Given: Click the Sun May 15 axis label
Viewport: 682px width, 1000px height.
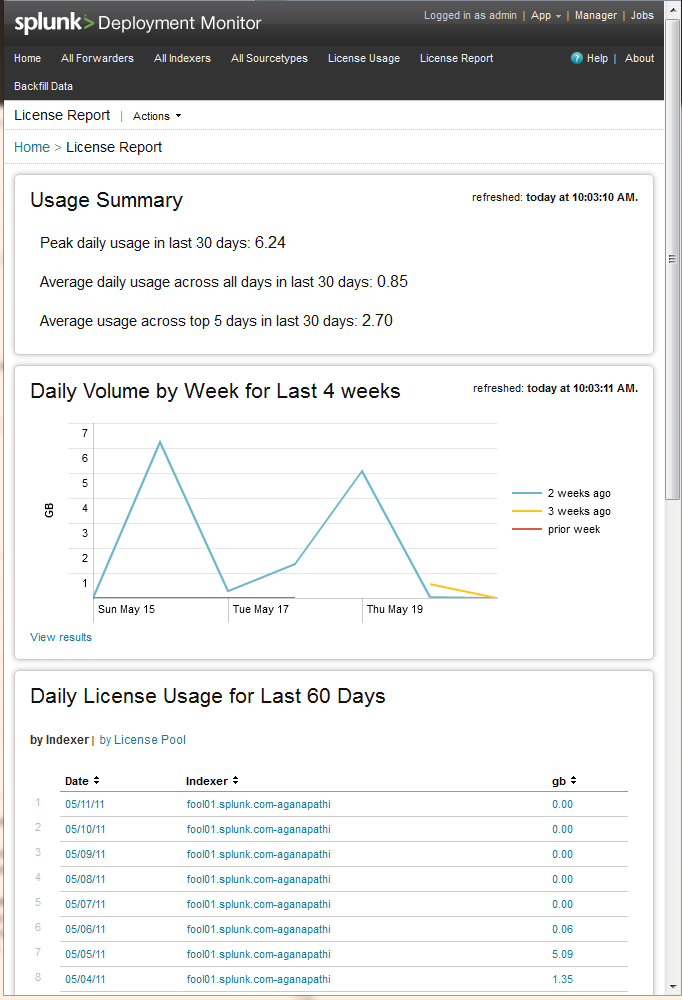Looking at the screenshot, I should point(126,609).
